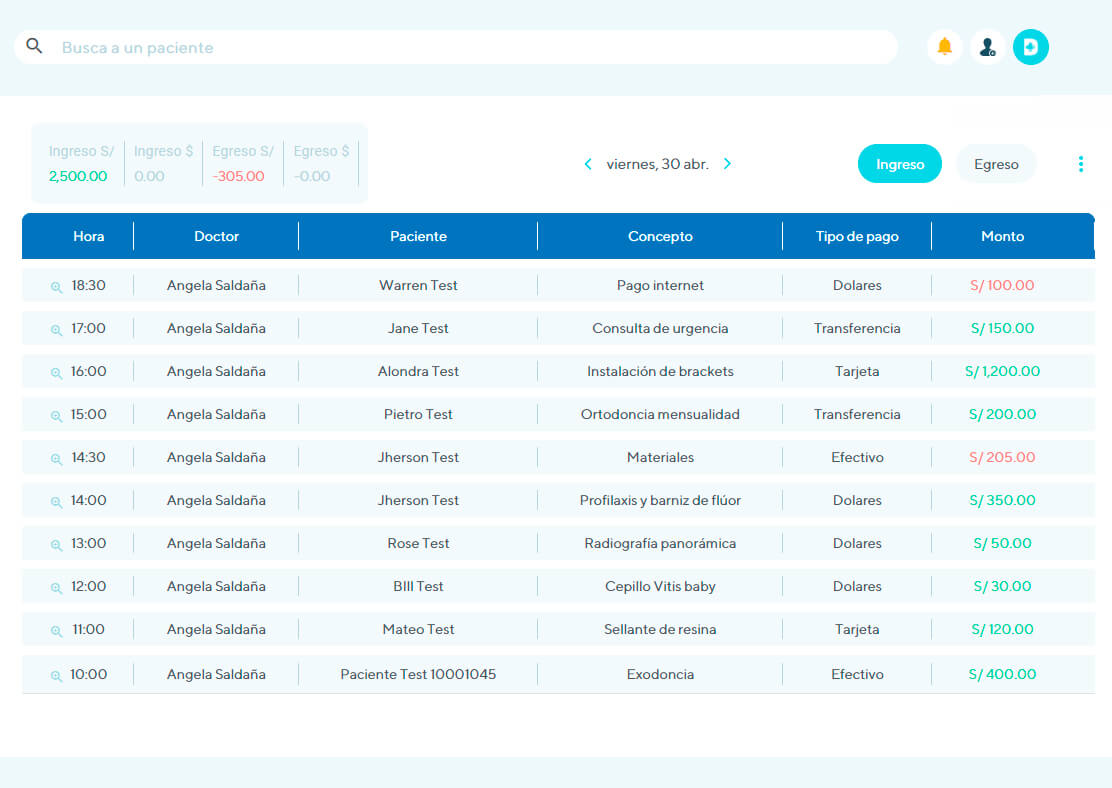1112x788 pixels.
Task: Sort by Paciente column header
Action: pos(418,236)
